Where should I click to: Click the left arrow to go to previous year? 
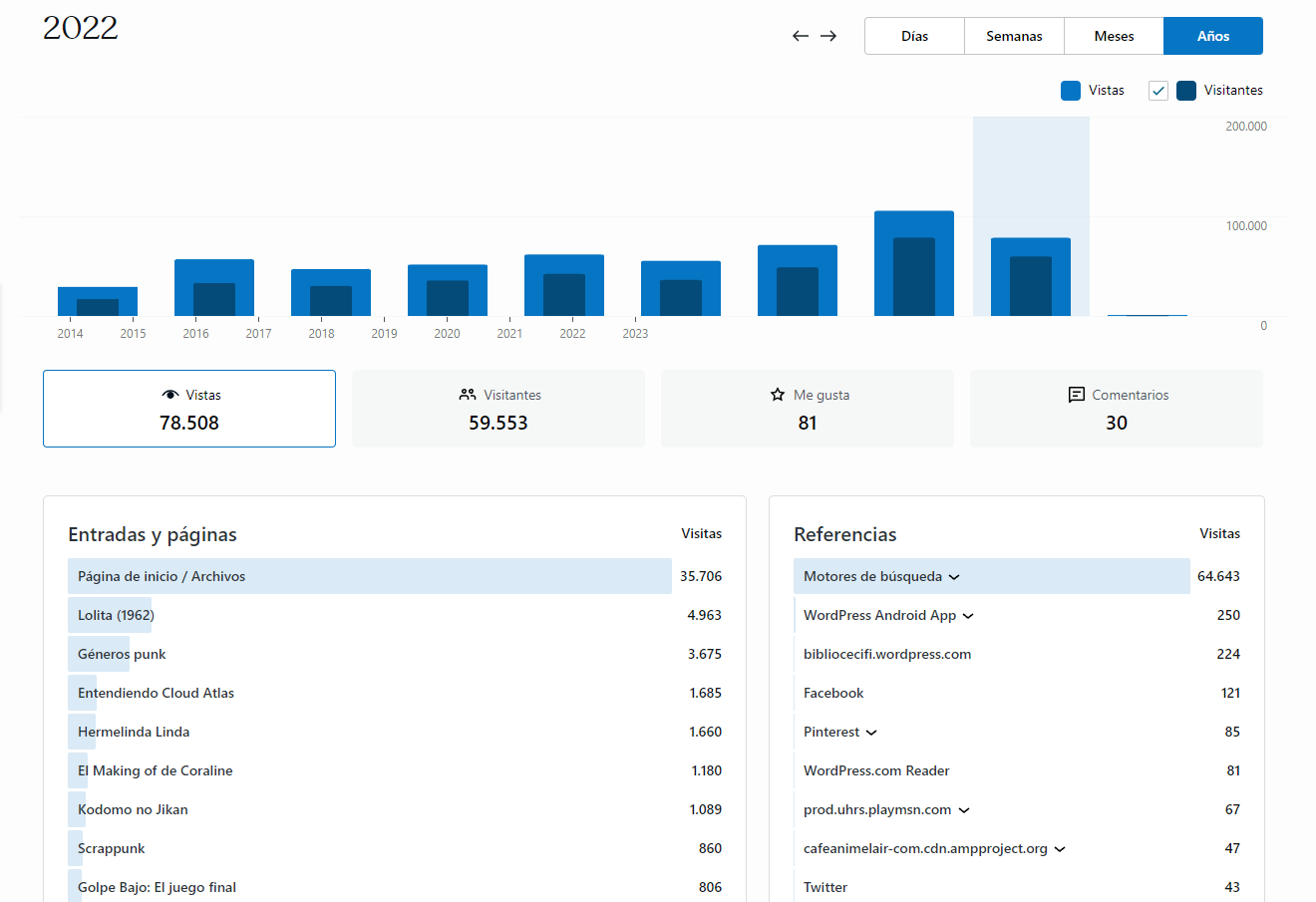click(800, 36)
